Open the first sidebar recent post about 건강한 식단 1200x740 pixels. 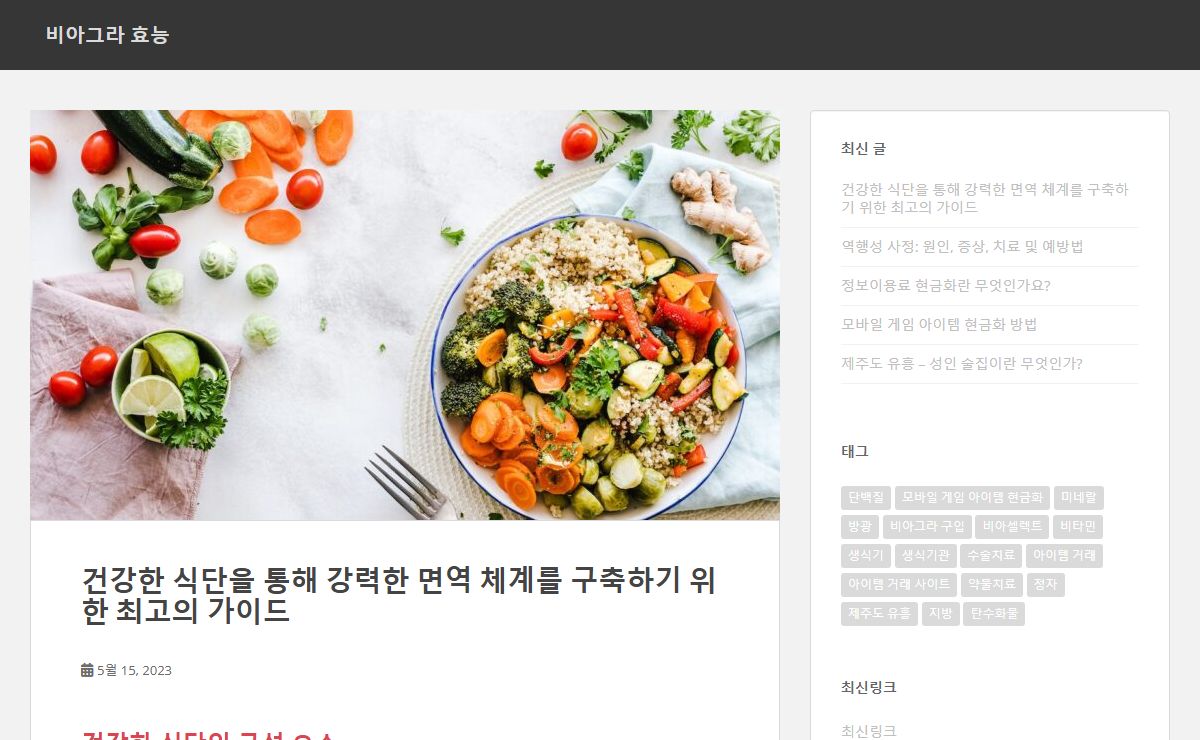(x=985, y=198)
